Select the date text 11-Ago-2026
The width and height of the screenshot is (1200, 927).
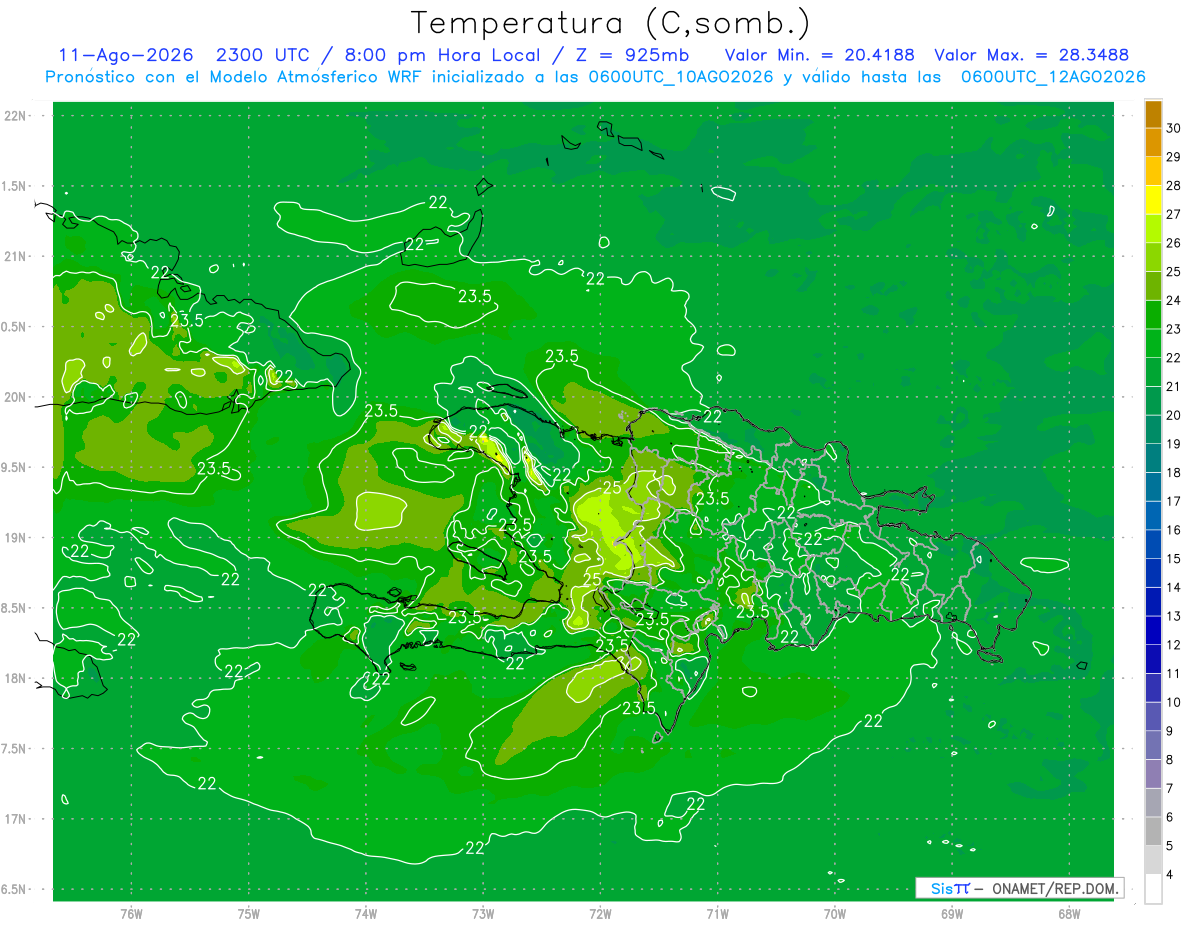(126, 55)
